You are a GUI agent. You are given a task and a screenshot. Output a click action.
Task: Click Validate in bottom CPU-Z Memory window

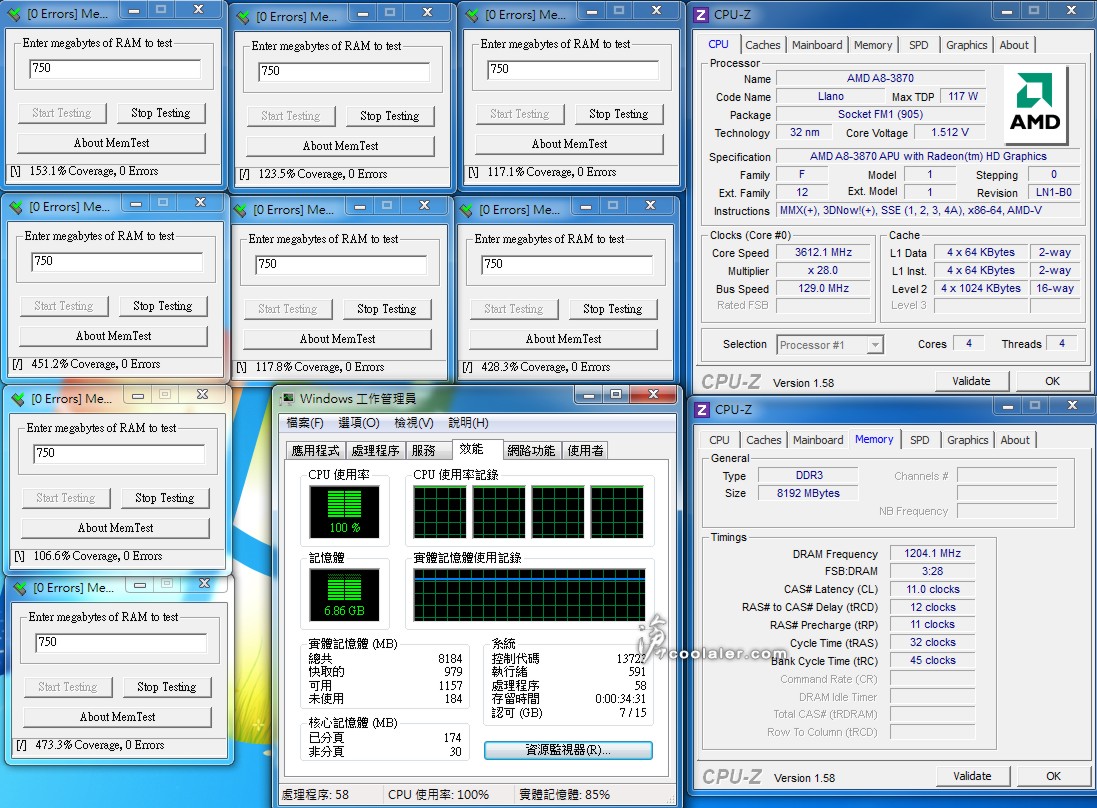(972, 776)
